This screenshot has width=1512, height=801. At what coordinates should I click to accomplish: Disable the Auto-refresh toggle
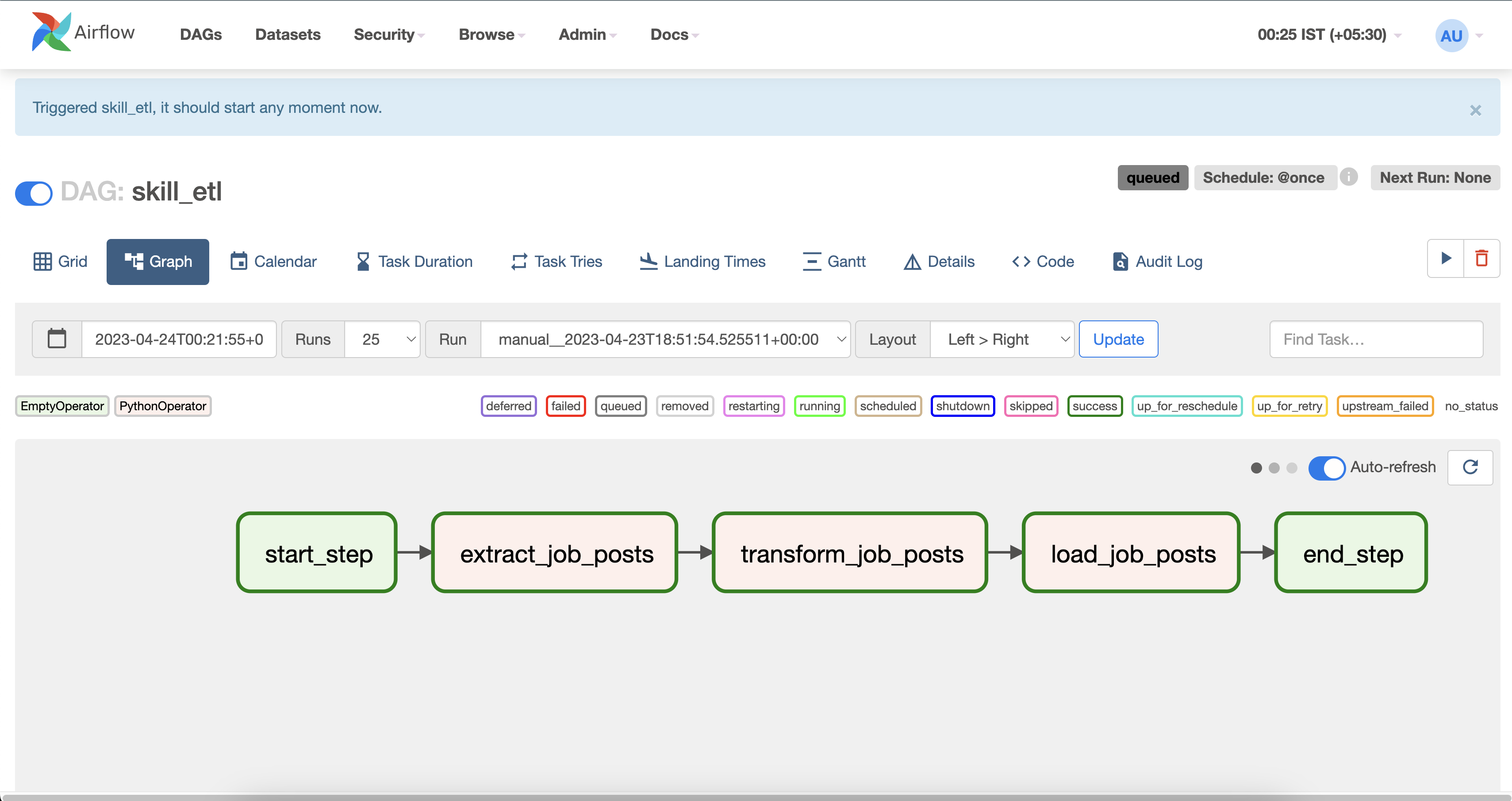pyautogui.click(x=1327, y=467)
